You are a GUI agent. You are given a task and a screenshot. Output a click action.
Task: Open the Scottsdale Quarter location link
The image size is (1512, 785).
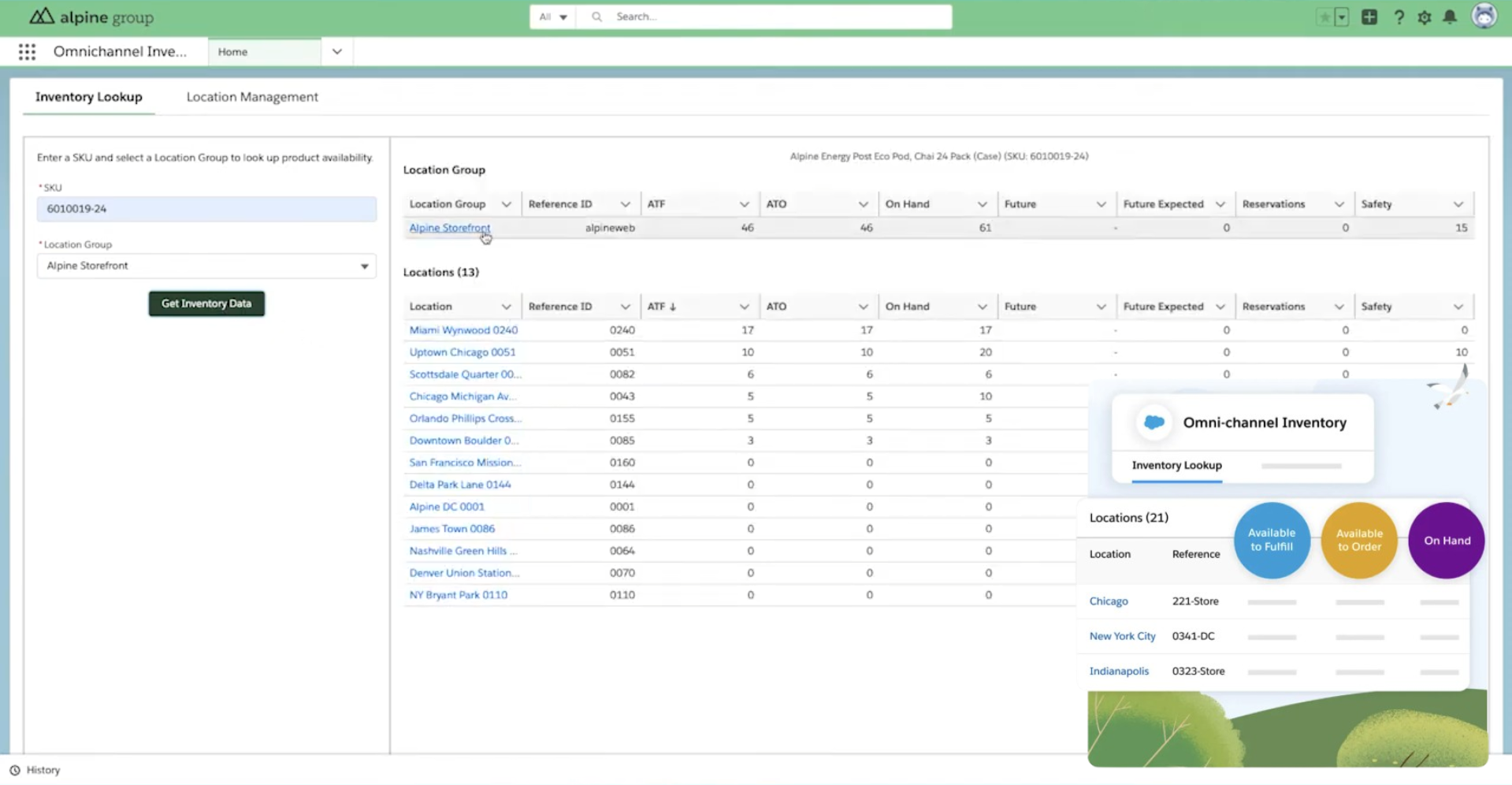tap(465, 374)
